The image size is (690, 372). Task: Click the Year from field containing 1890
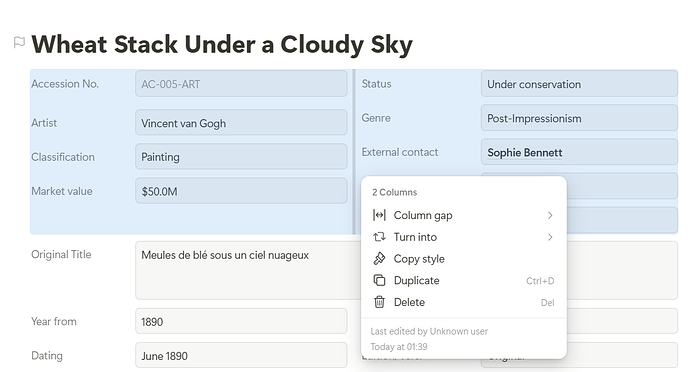[241, 321]
